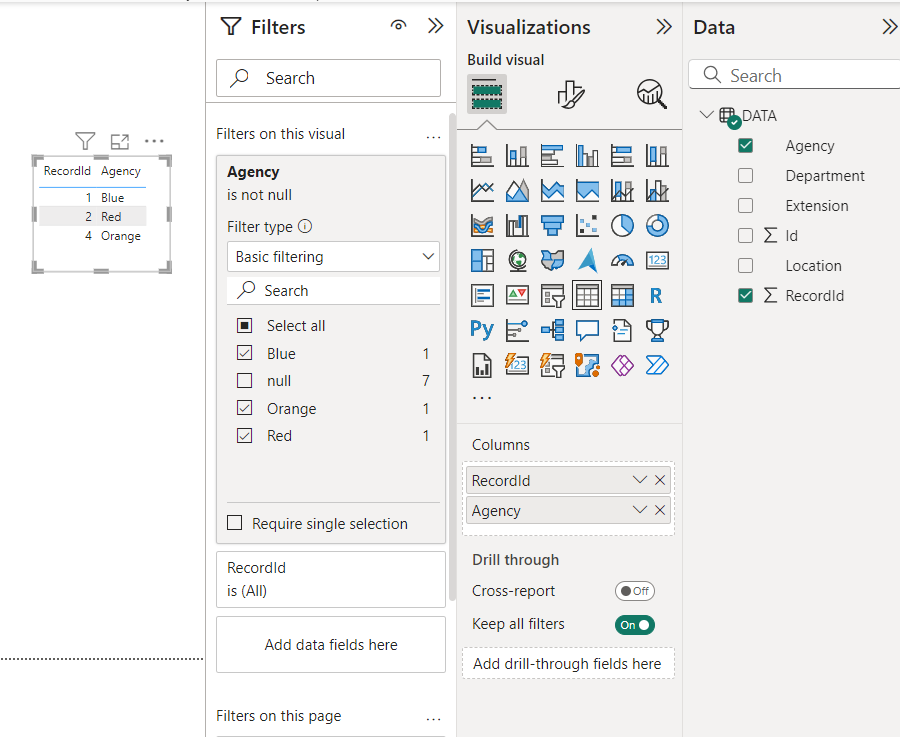Open the Analytics magnifier tab
The height and width of the screenshot is (737, 900).
pos(651,94)
